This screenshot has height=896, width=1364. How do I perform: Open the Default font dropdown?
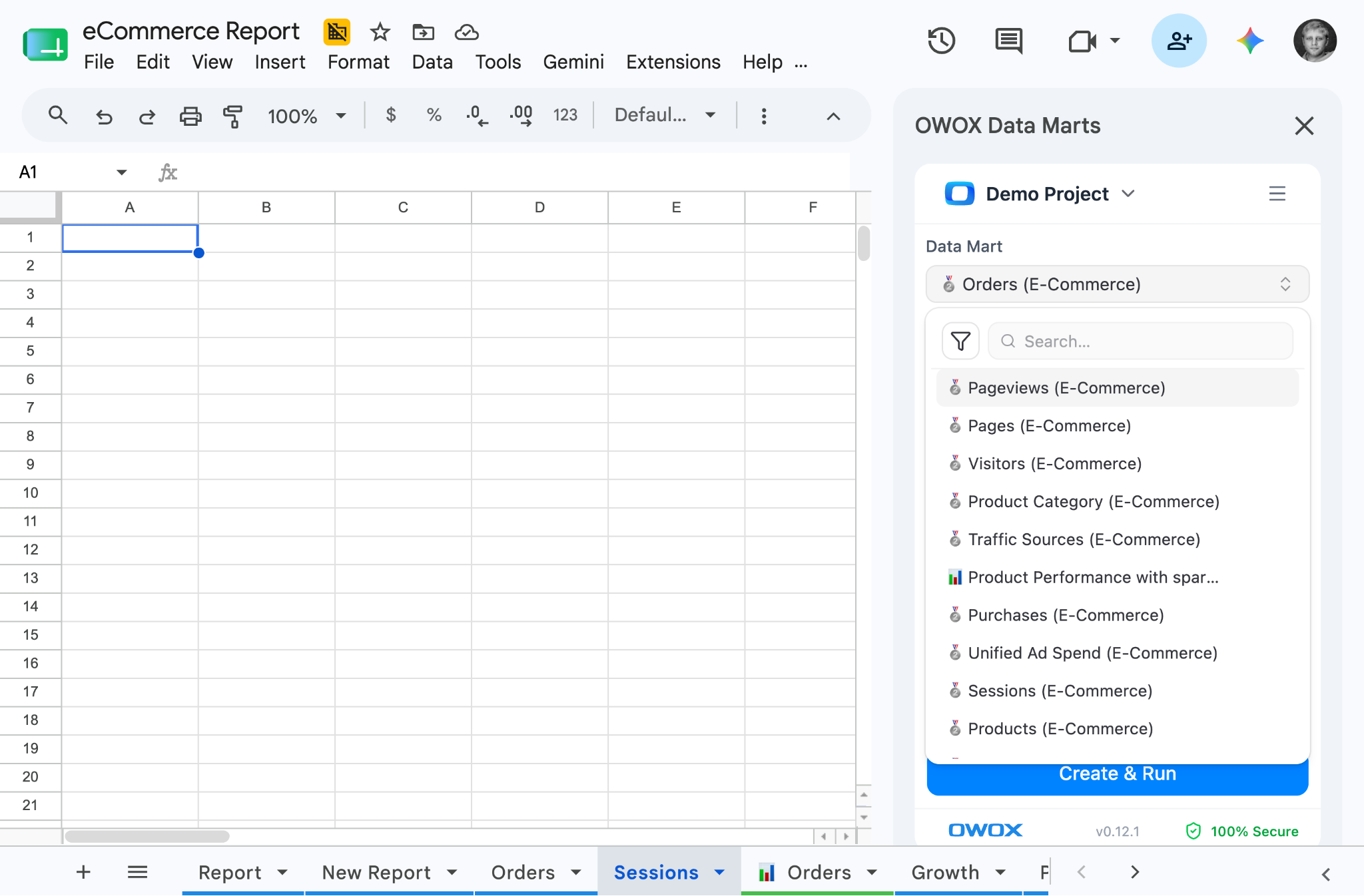[x=665, y=115]
